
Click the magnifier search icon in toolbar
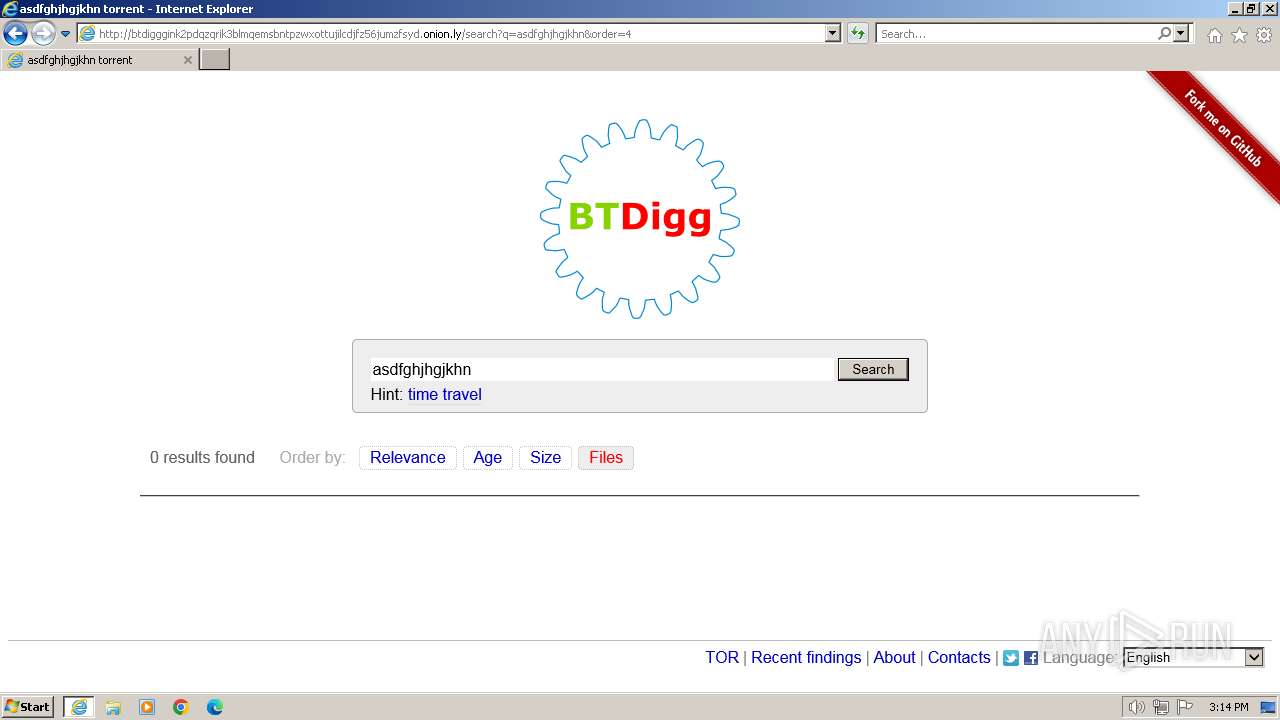click(x=1164, y=33)
